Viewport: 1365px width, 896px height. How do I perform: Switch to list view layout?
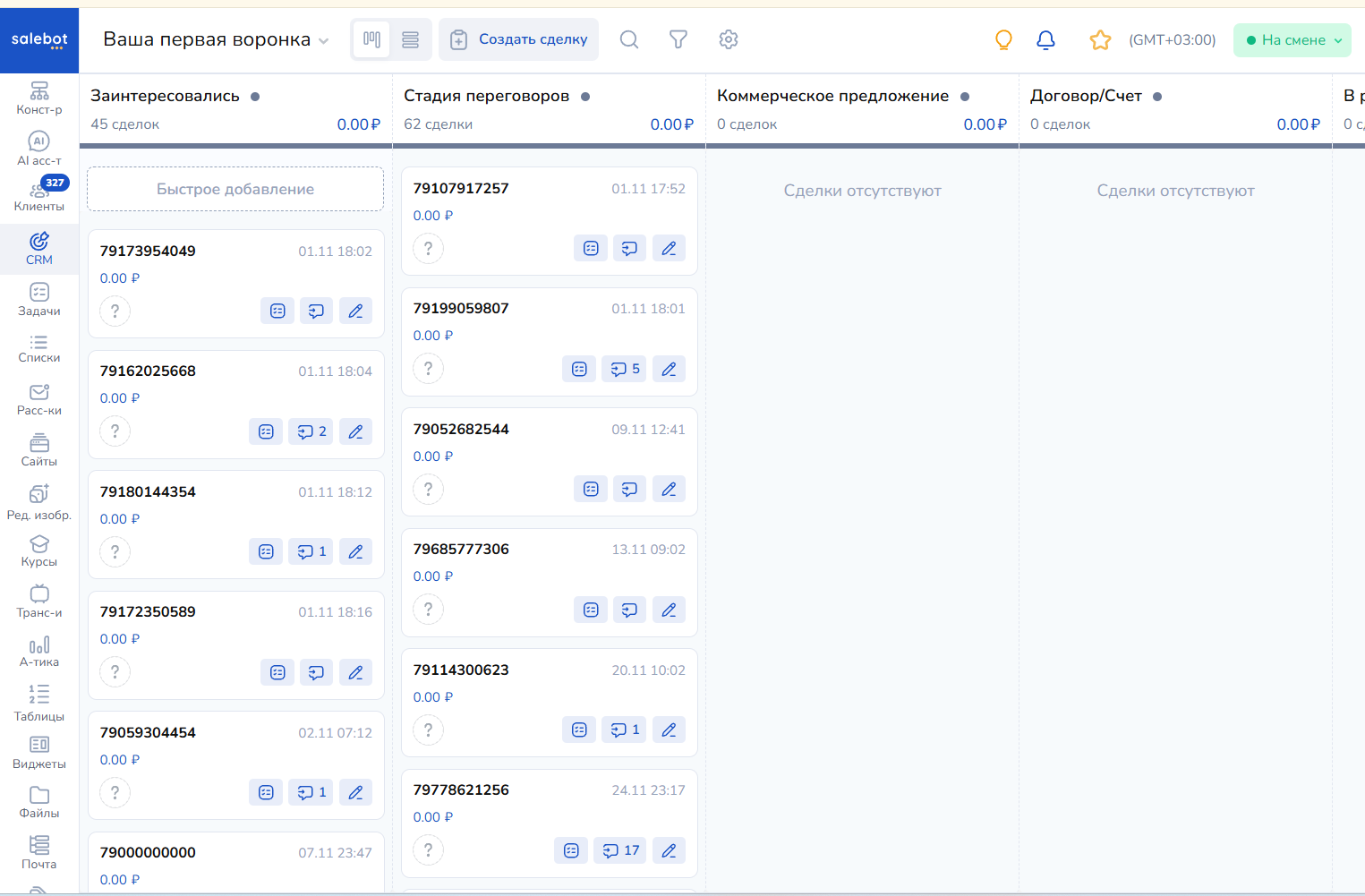click(411, 39)
